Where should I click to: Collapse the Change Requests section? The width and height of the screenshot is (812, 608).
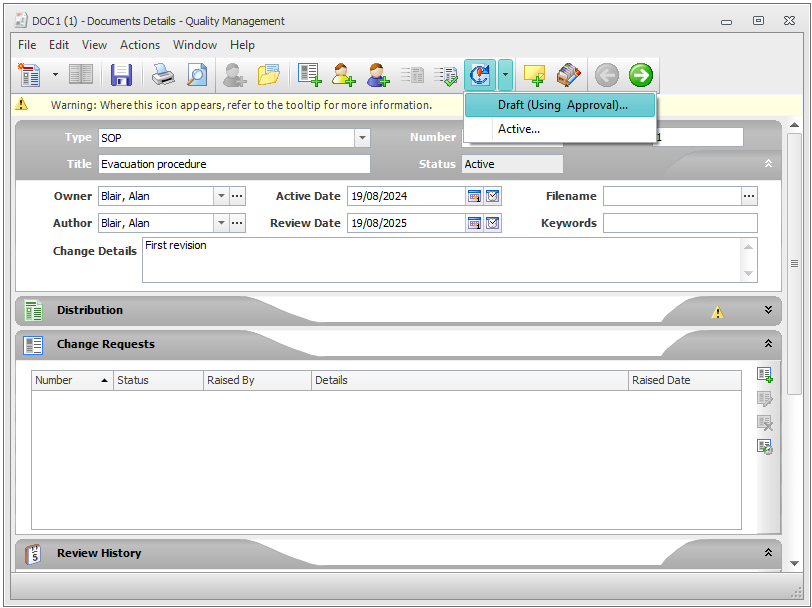pyautogui.click(x=768, y=344)
